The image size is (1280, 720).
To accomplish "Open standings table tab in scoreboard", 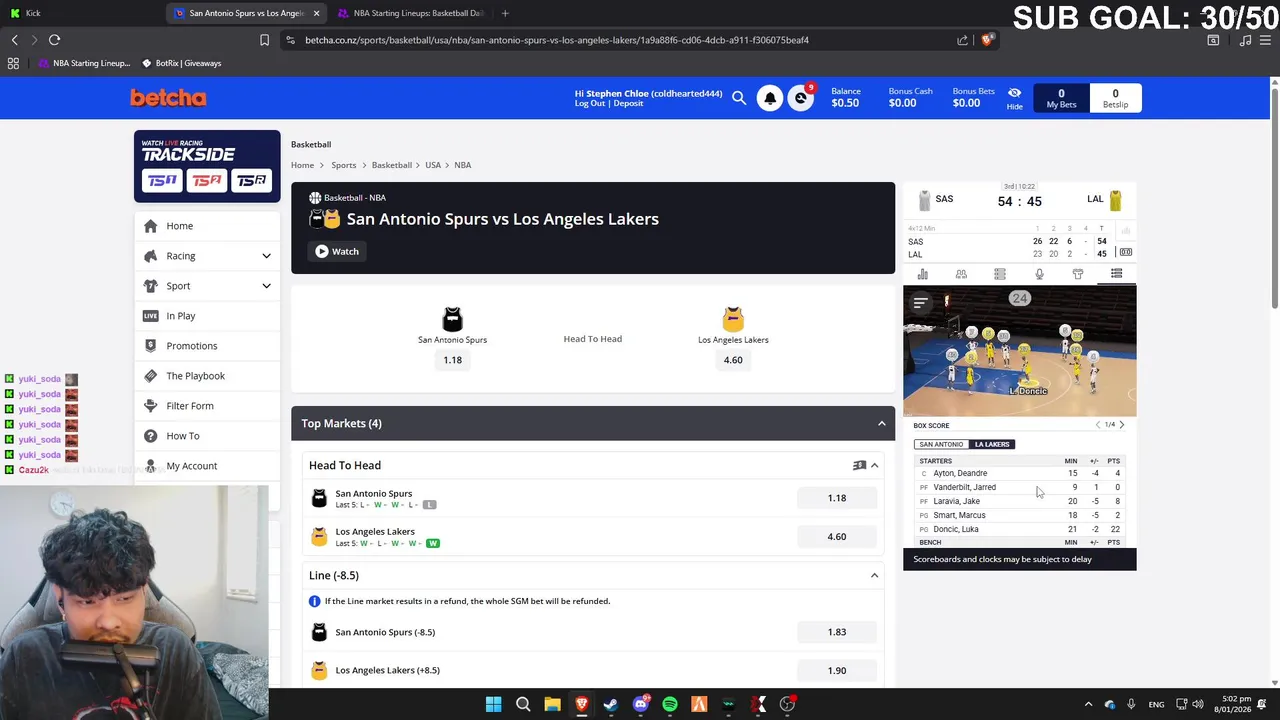I will [x=1000, y=274].
